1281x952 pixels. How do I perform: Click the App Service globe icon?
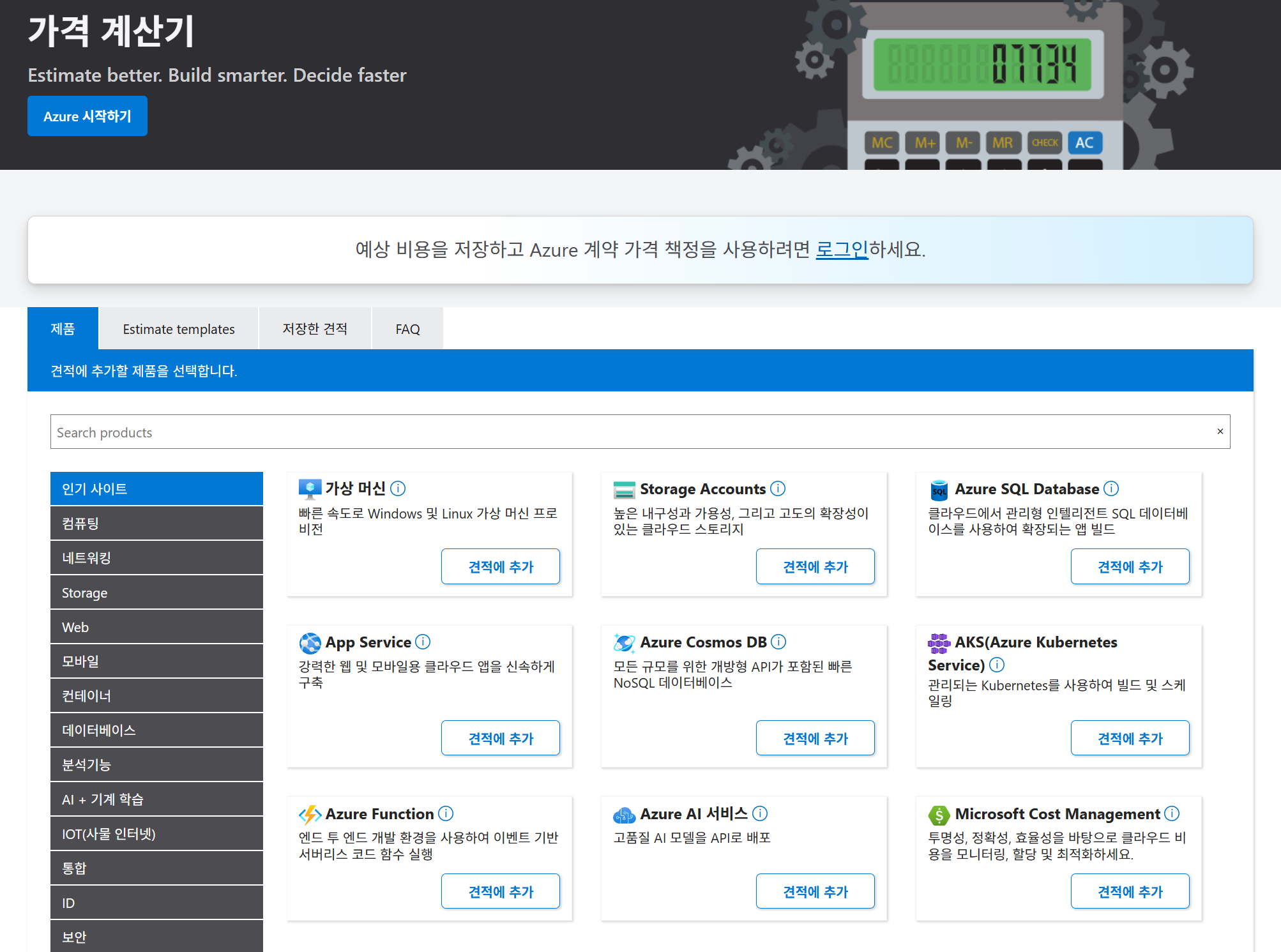click(310, 642)
